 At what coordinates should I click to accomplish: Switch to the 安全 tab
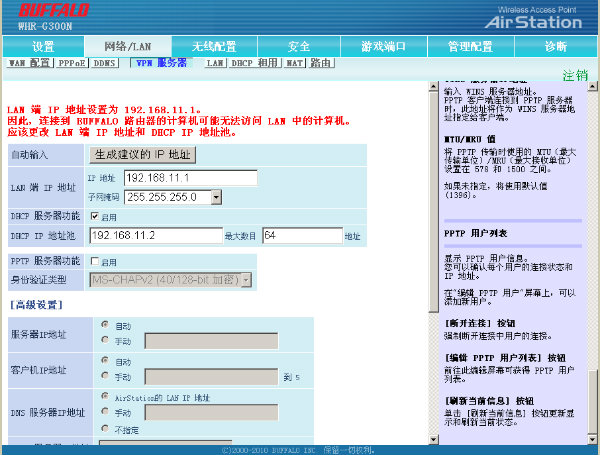(299, 47)
